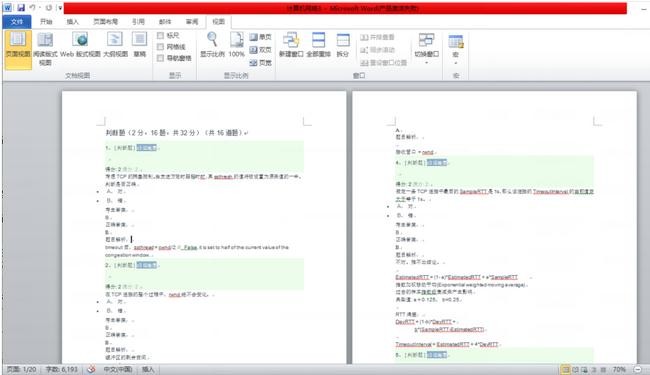Click word count 字数: 6,193 in status bar

click(61, 369)
